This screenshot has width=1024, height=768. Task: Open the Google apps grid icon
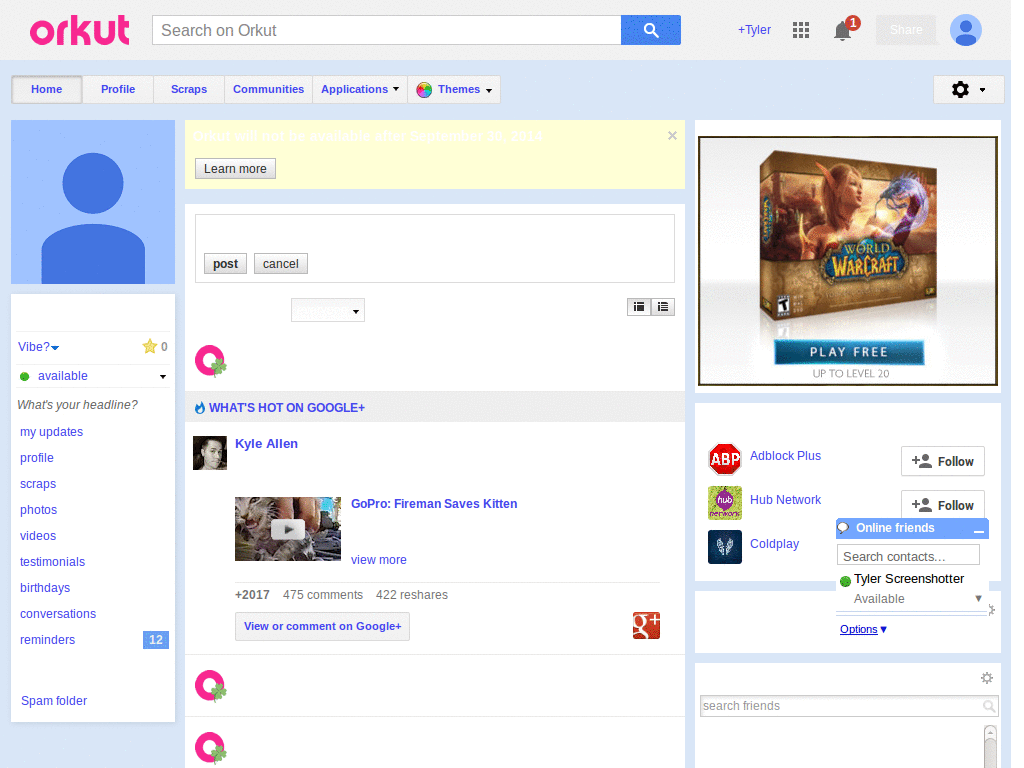click(x=801, y=30)
